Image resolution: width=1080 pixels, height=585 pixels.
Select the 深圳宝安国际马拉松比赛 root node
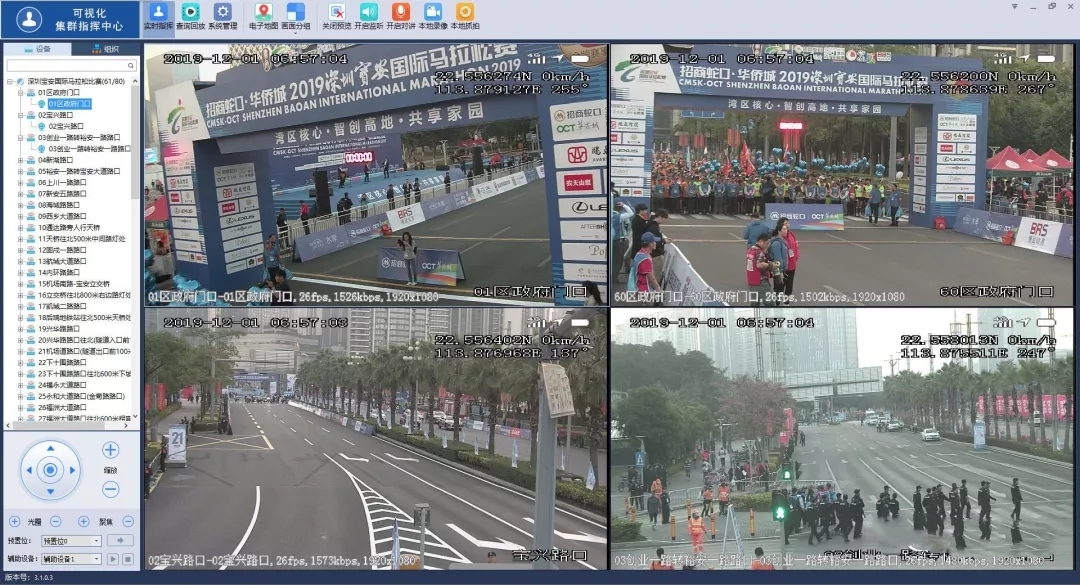(76, 81)
